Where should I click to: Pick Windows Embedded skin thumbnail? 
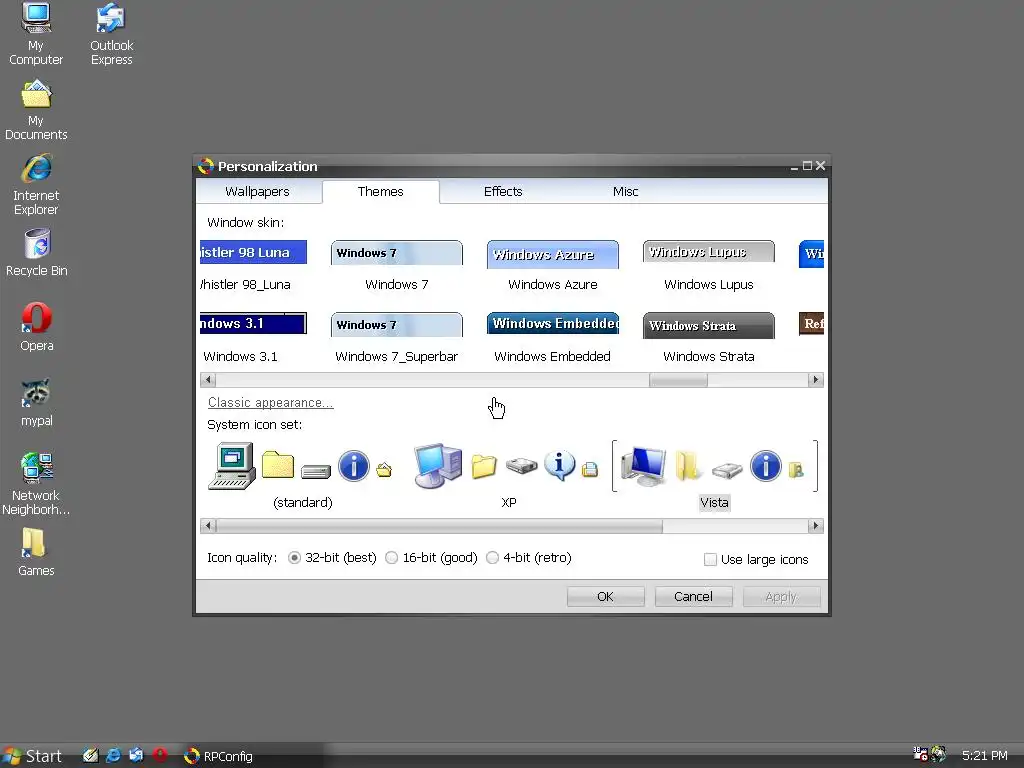pos(552,323)
